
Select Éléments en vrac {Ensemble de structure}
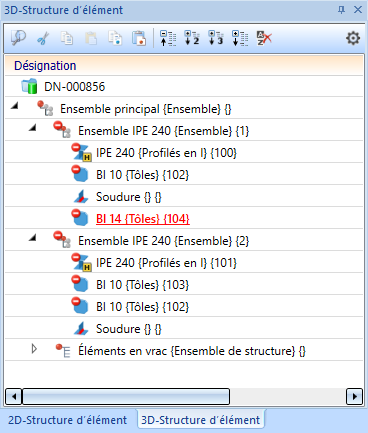(x=192, y=351)
